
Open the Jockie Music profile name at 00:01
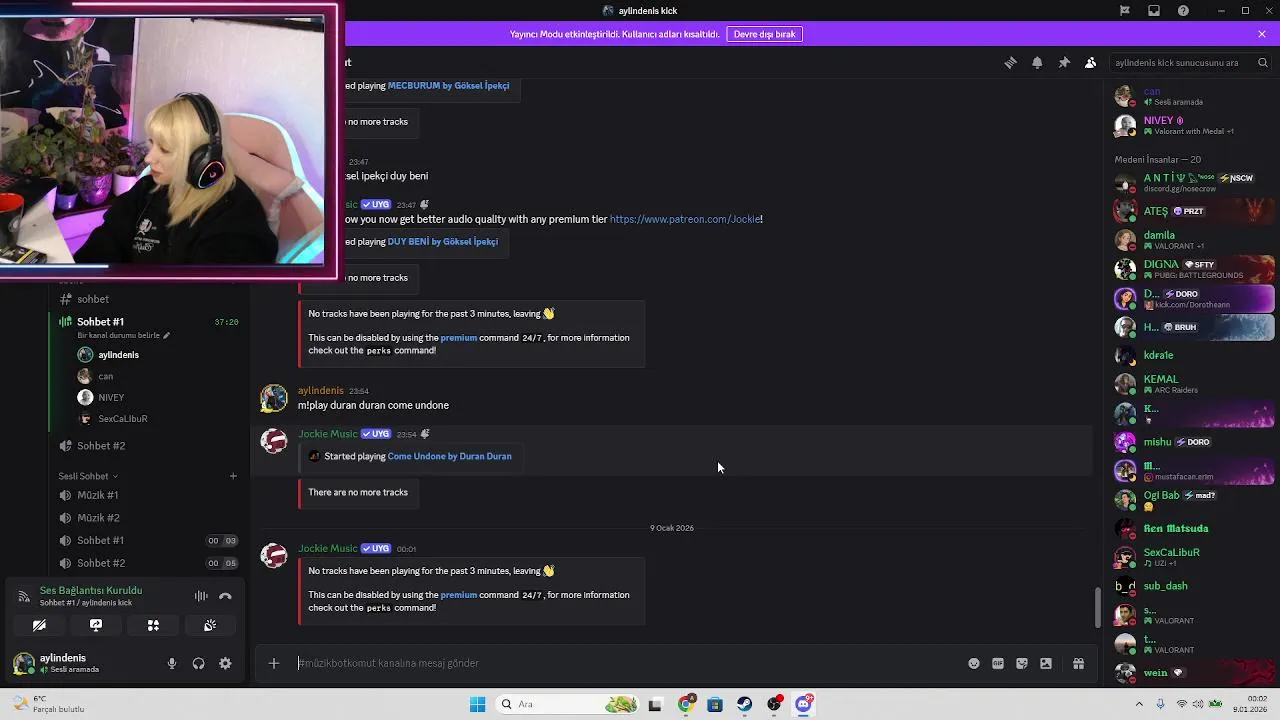click(328, 548)
